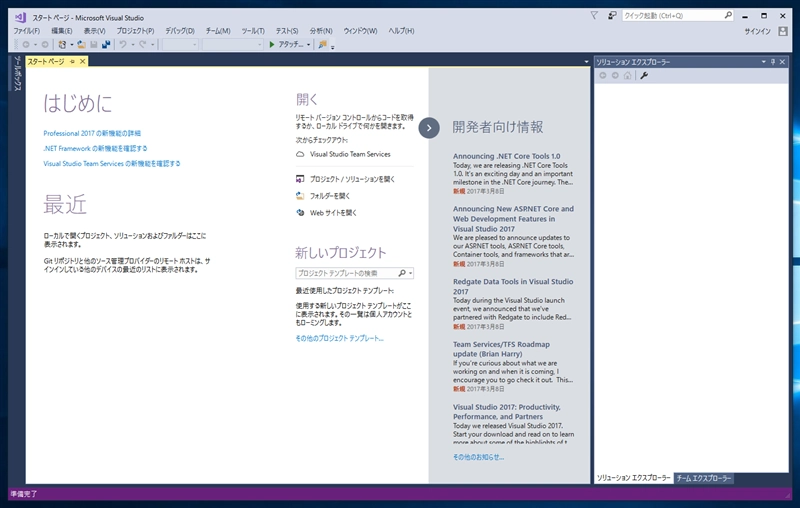Open the ヘルプ(H) menu

point(402,31)
